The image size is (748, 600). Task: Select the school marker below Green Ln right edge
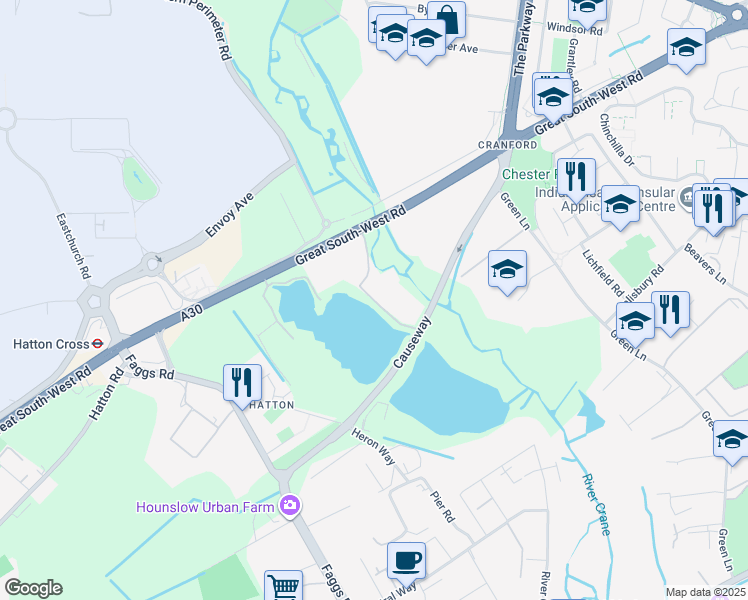pyautogui.click(x=731, y=440)
